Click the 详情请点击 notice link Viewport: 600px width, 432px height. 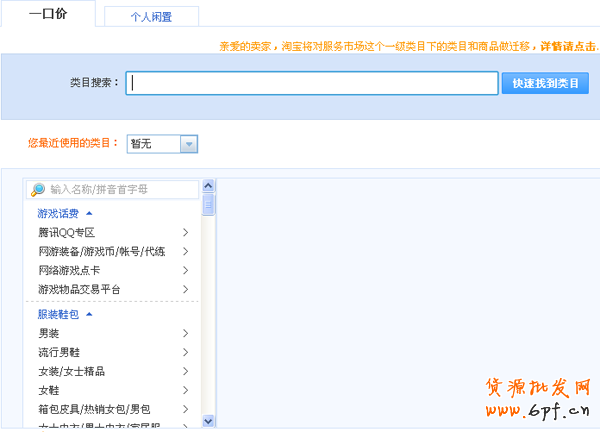tap(568, 46)
